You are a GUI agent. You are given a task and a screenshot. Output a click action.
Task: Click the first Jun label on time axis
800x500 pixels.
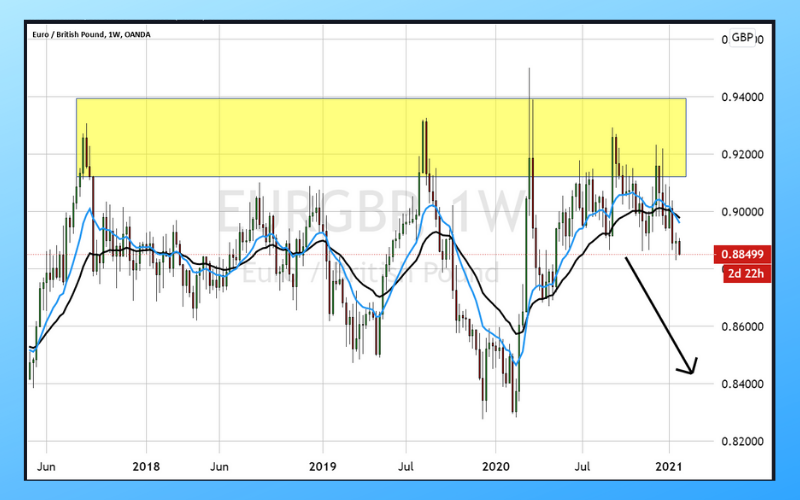tap(45, 466)
